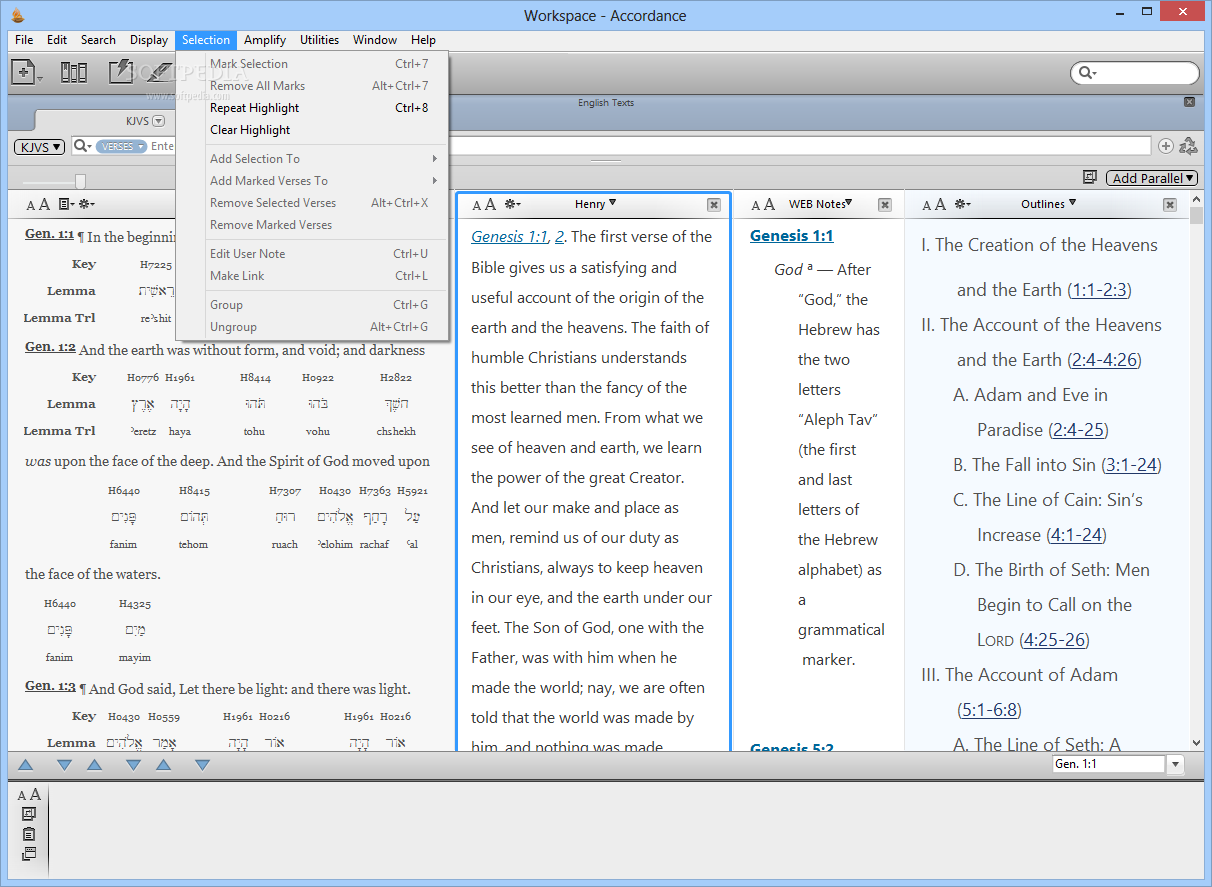Open the KJVS tab dropdown arrow
Image resolution: width=1212 pixels, height=887 pixels.
[x=158, y=121]
